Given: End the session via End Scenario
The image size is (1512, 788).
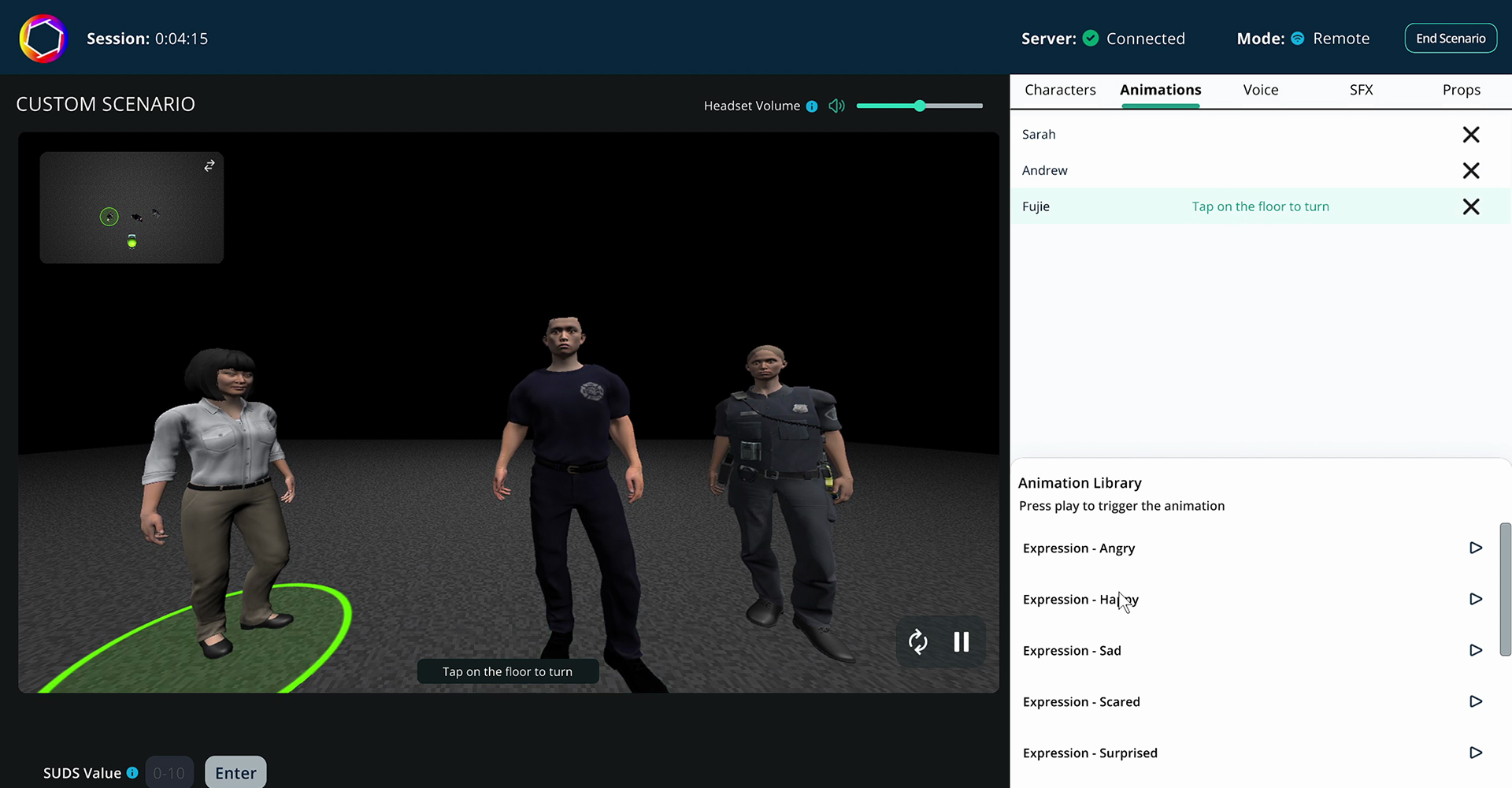Looking at the screenshot, I should (1451, 39).
